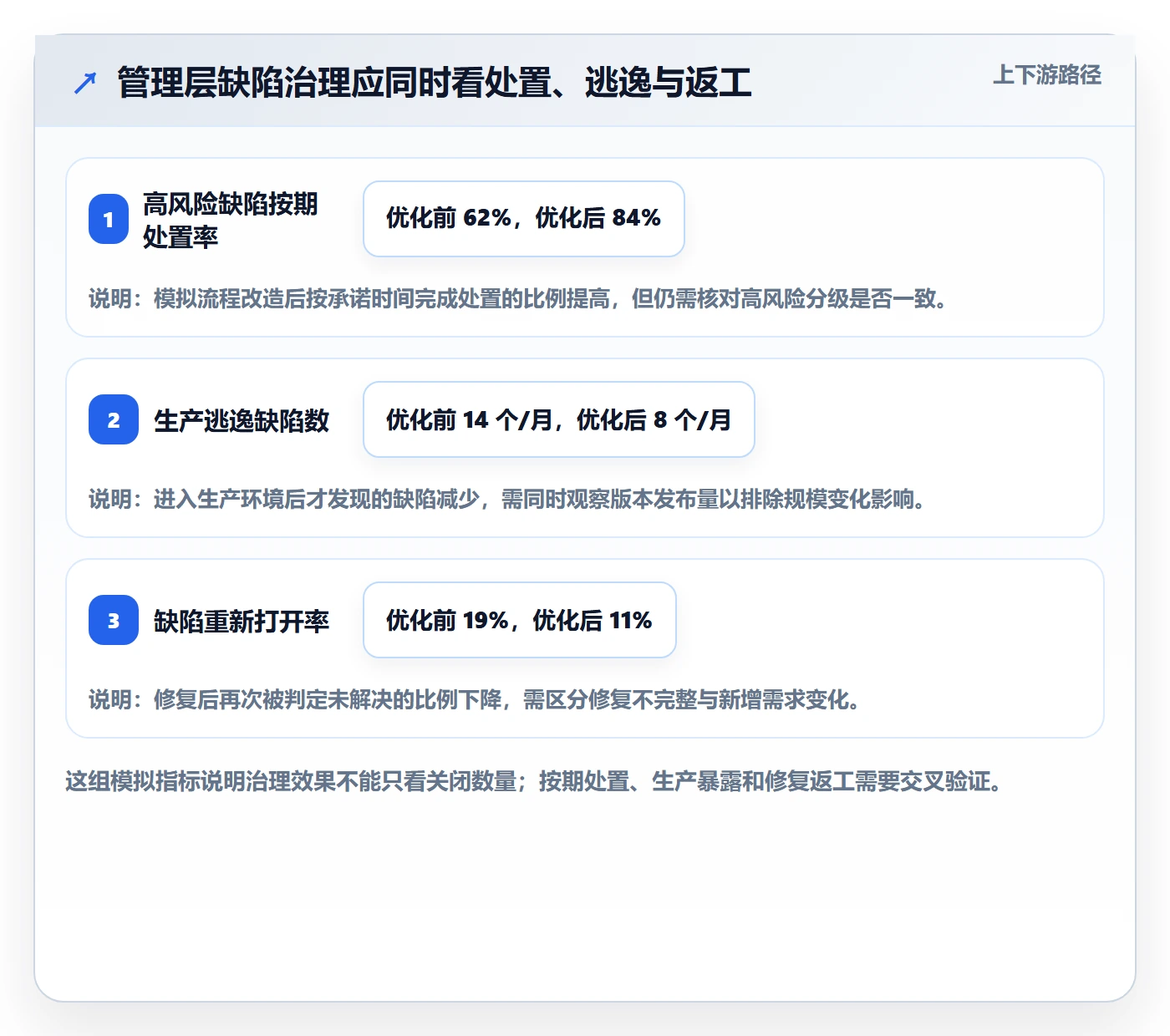Click the blue arrow icon beside the title
1170x1036 pixels.
[85, 83]
